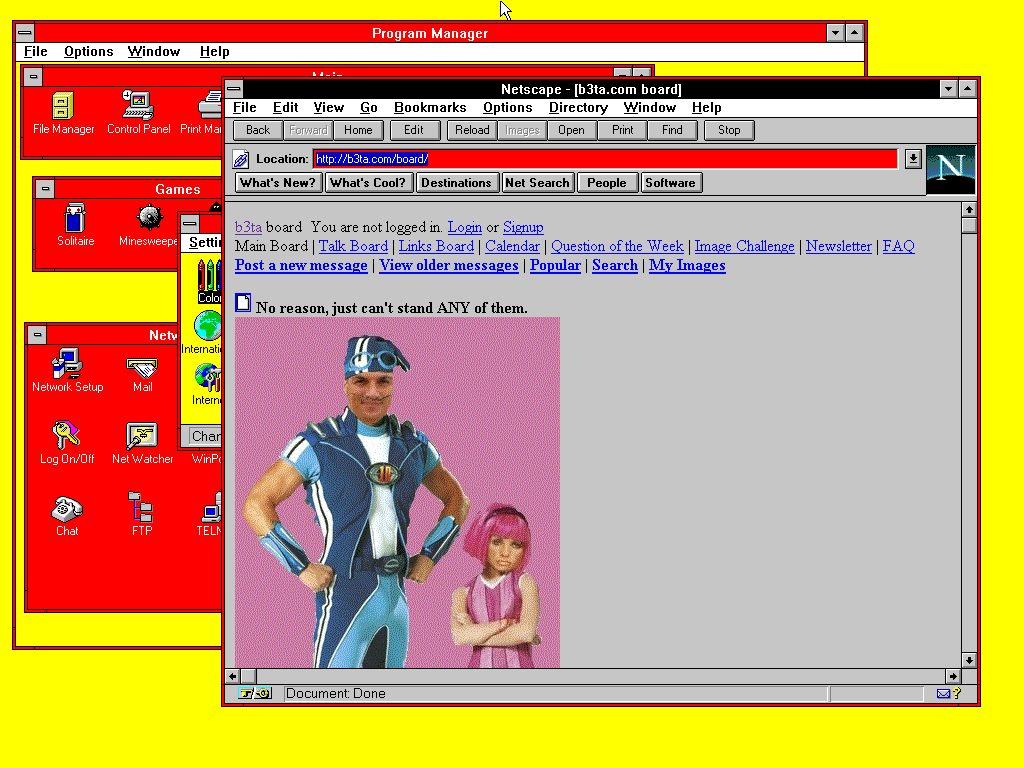The image size is (1024, 768).
Task: Open Program Manager Options menu
Action: click(89, 52)
